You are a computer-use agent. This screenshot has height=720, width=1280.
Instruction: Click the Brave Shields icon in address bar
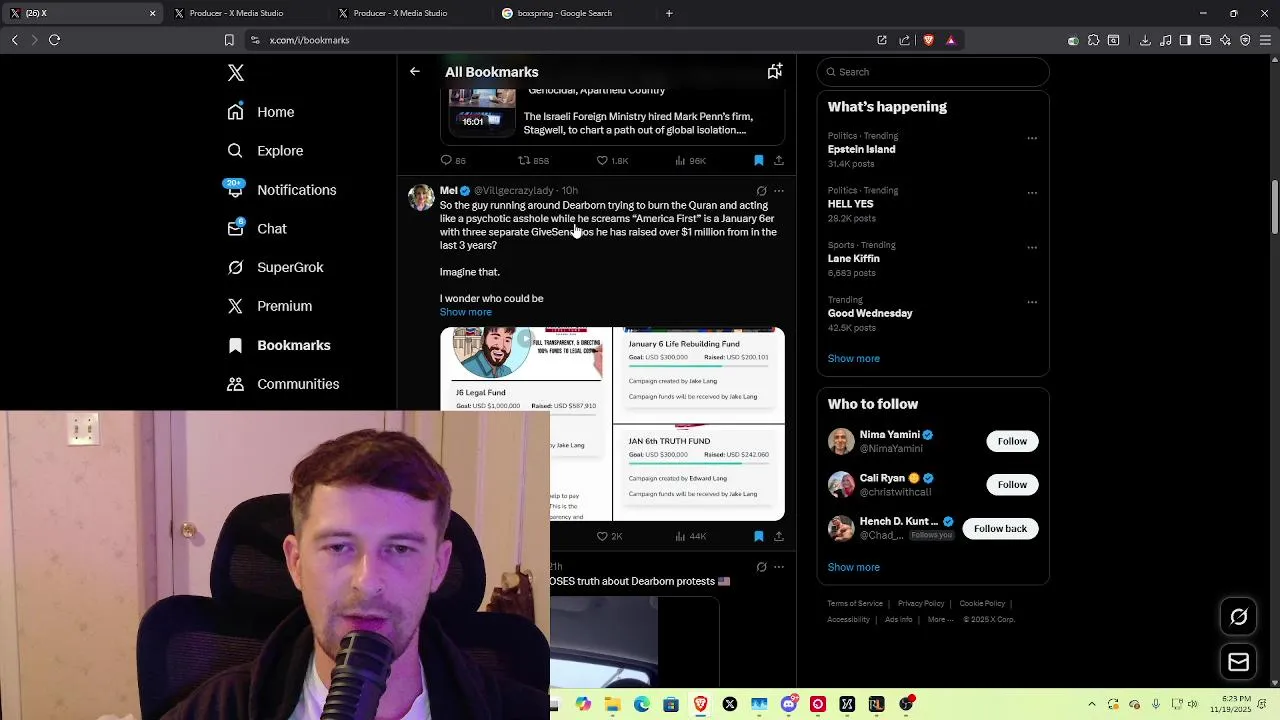[928, 40]
